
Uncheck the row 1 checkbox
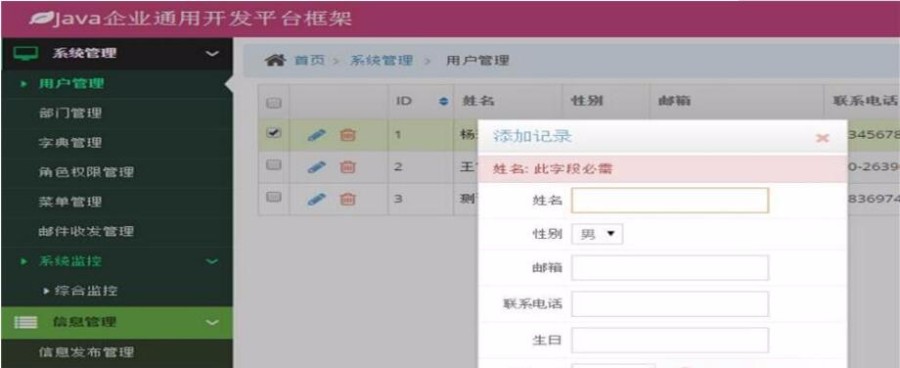click(274, 133)
